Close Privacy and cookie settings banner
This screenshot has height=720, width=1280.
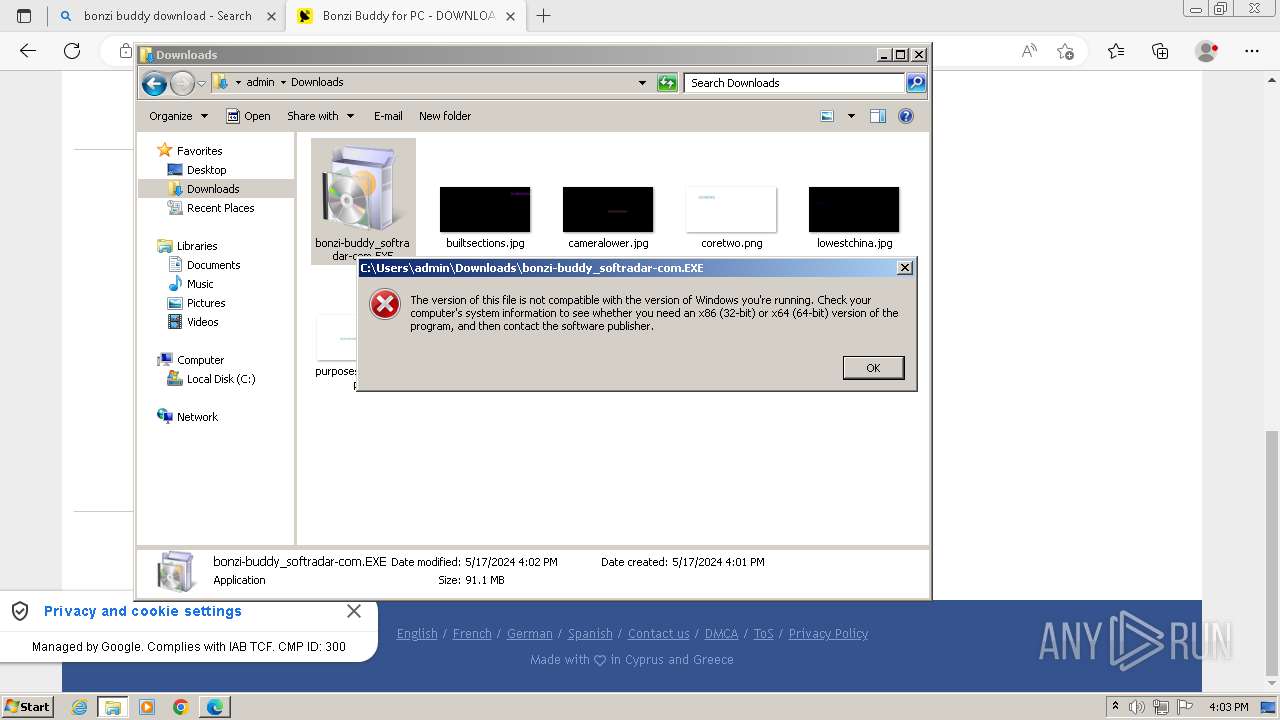click(353, 611)
